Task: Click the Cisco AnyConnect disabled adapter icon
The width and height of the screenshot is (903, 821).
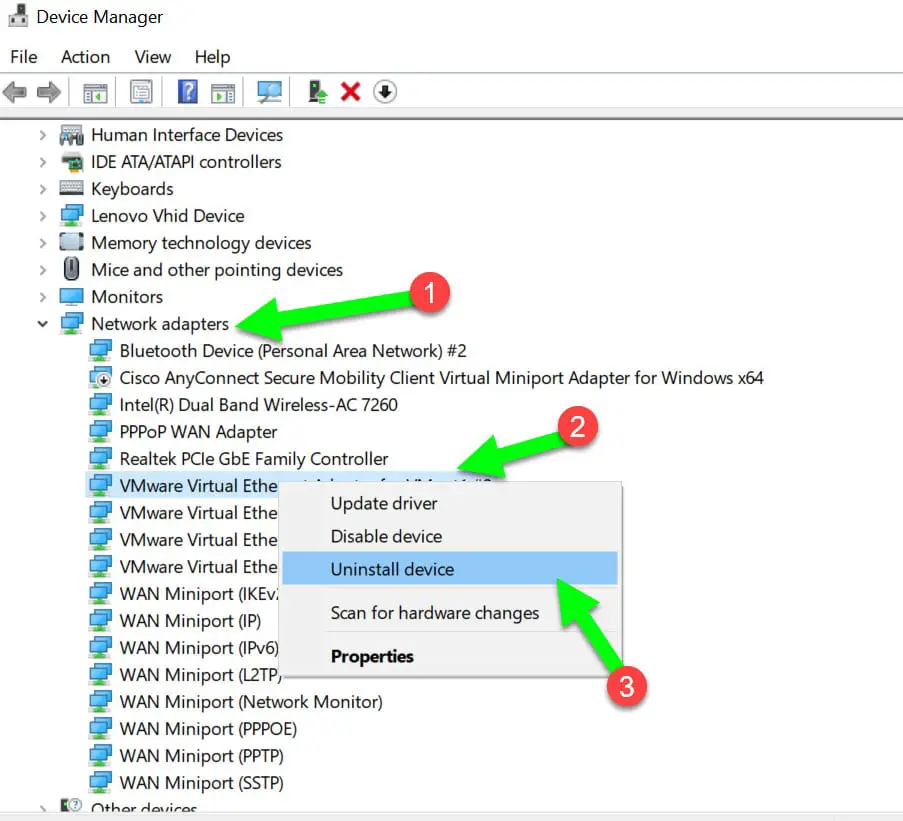Action: click(100, 378)
